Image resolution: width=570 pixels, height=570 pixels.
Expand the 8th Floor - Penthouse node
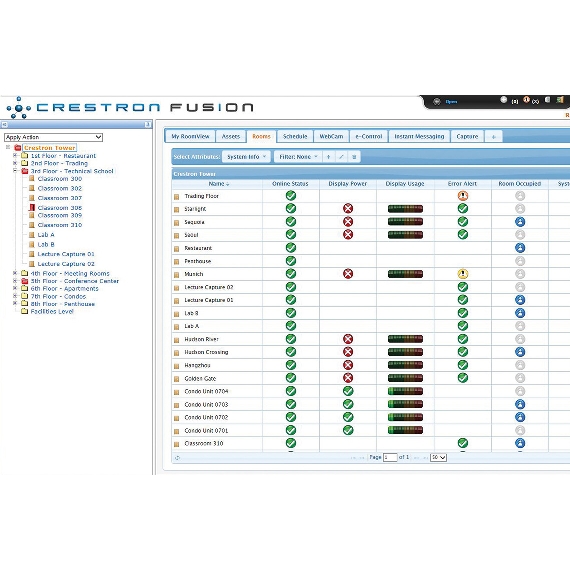(x=15, y=303)
